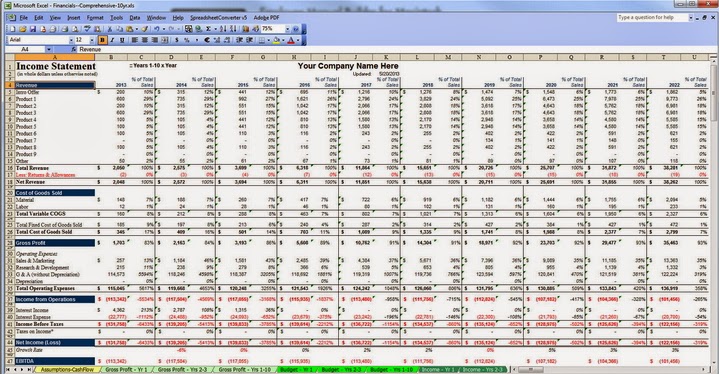Viewport: 719px width, 374px height.
Task: Click the AutoSum sigma icon
Action: [208, 29]
